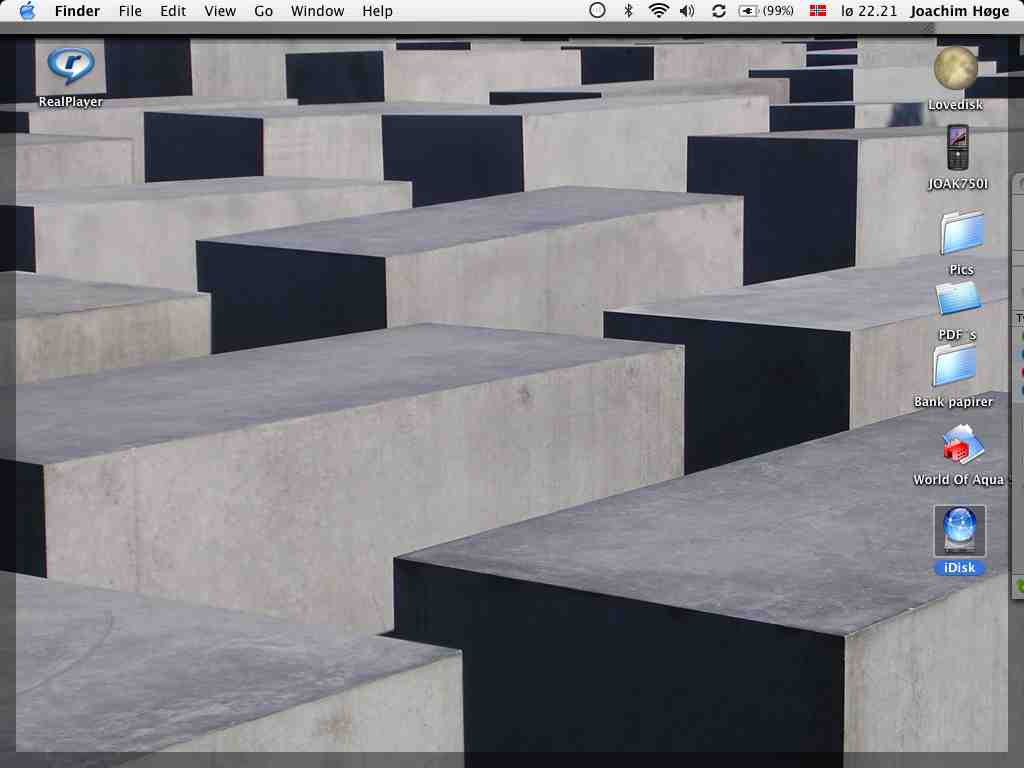Click the iDisk label text
The height and width of the screenshot is (768, 1024).
tap(959, 568)
